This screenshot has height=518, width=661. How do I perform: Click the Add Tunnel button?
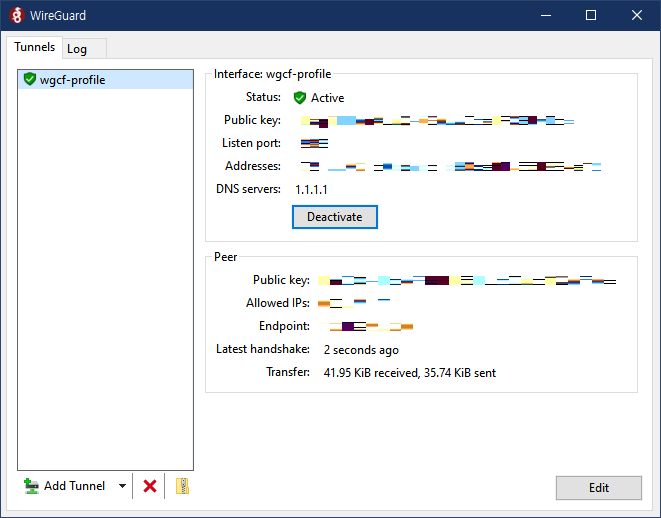click(x=65, y=486)
